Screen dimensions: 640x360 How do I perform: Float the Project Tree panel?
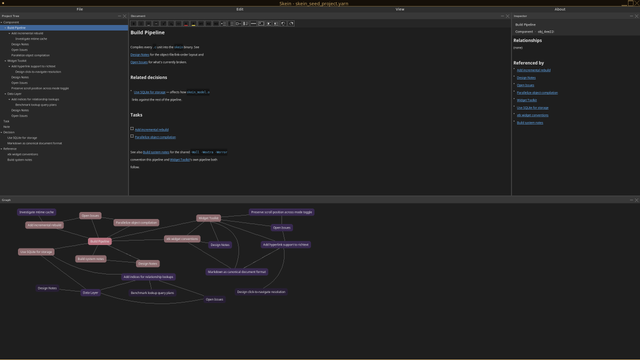pyautogui.click(x=120, y=16)
